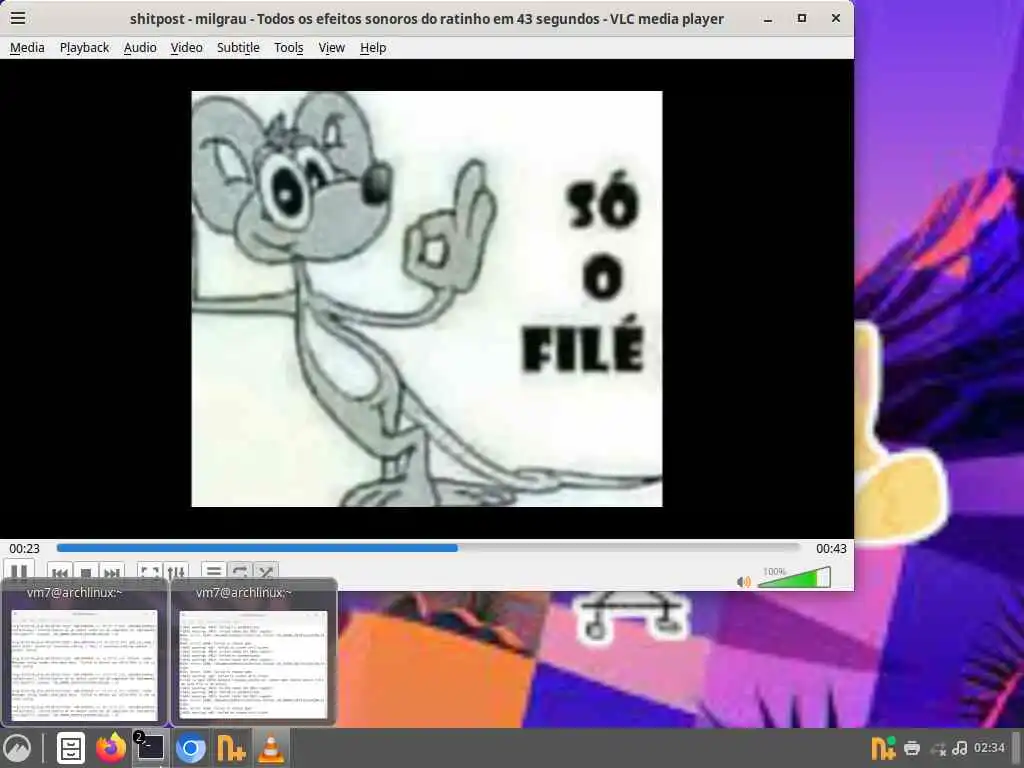
Task: Open Chromium browser from taskbar
Action: 191,748
